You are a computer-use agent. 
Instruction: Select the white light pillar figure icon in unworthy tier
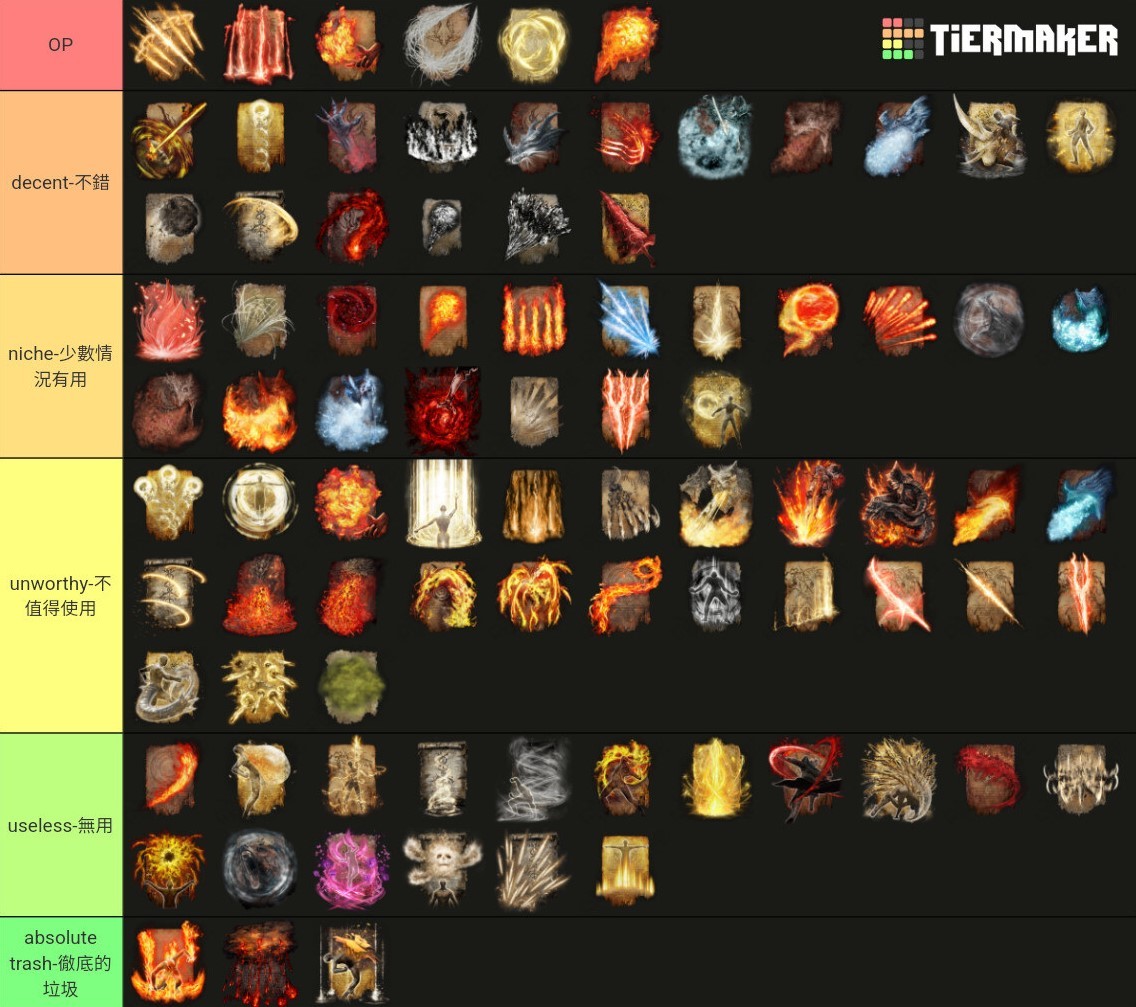pyautogui.click(x=443, y=504)
